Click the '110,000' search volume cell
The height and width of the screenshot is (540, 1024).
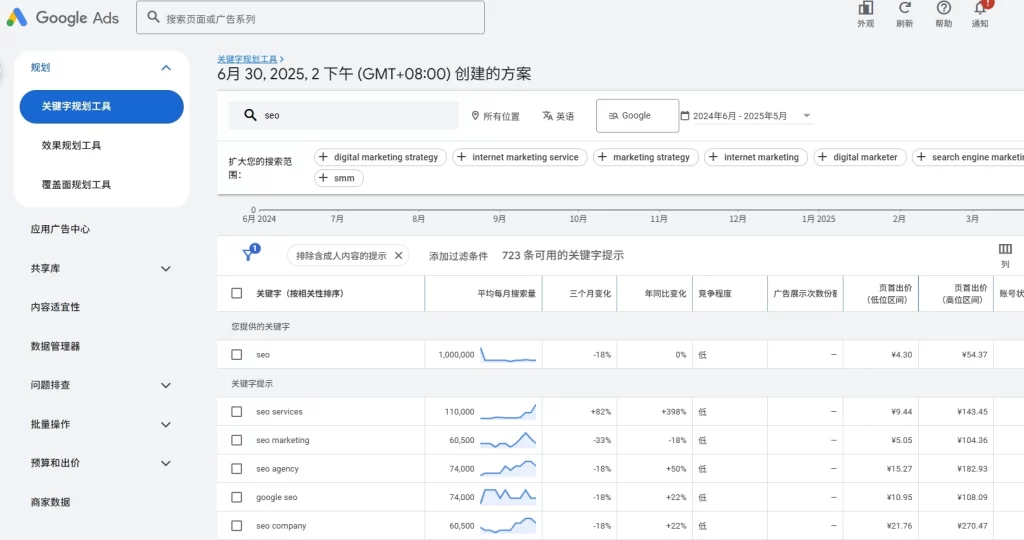[x=459, y=412]
